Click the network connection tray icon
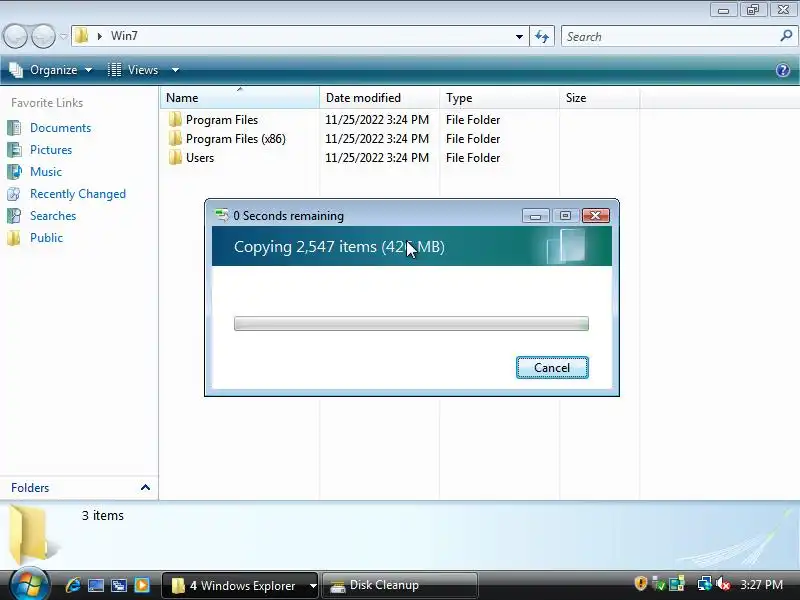Image resolution: width=800 pixels, height=600 pixels. (x=705, y=583)
